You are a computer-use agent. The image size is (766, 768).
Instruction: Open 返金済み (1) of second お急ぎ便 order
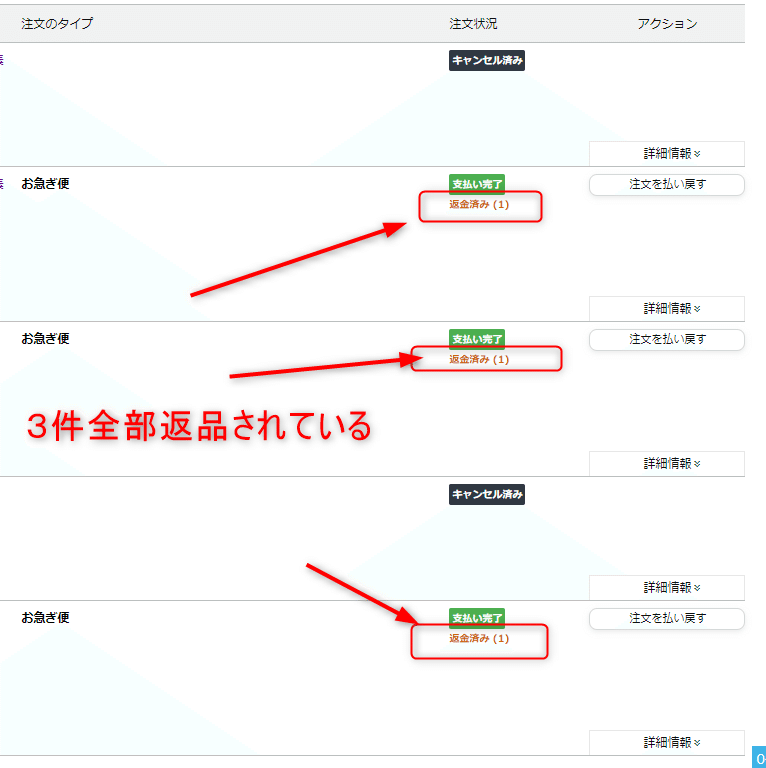pyautogui.click(x=479, y=360)
